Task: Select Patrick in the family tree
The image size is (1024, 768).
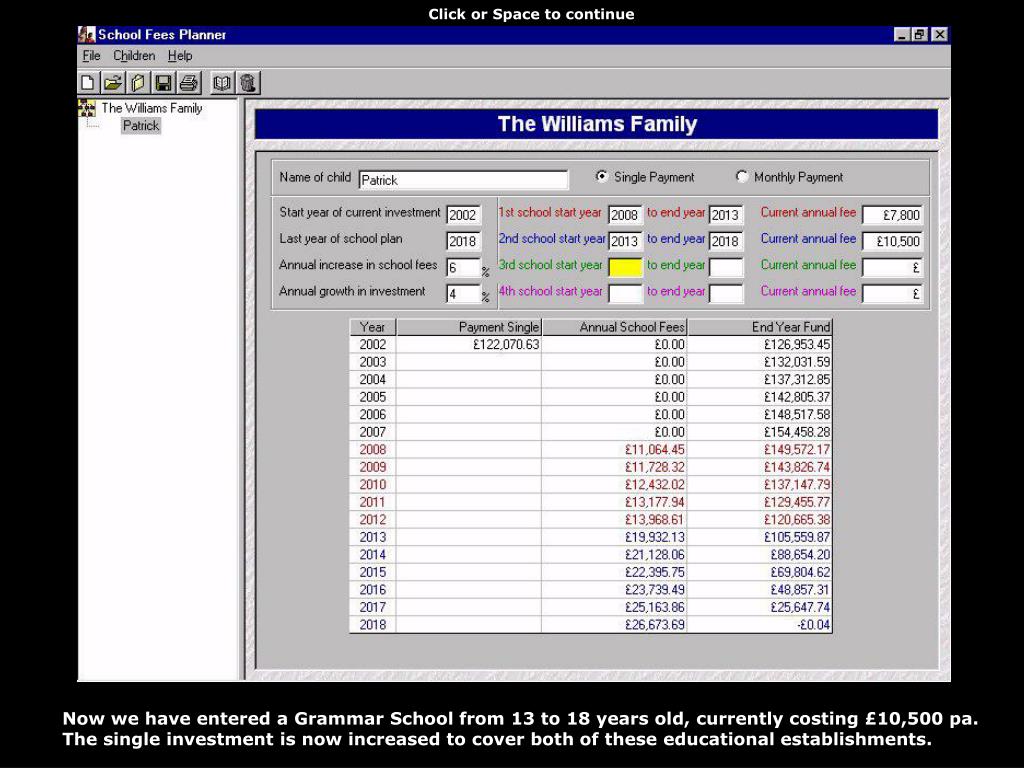Action: pyautogui.click(x=140, y=125)
